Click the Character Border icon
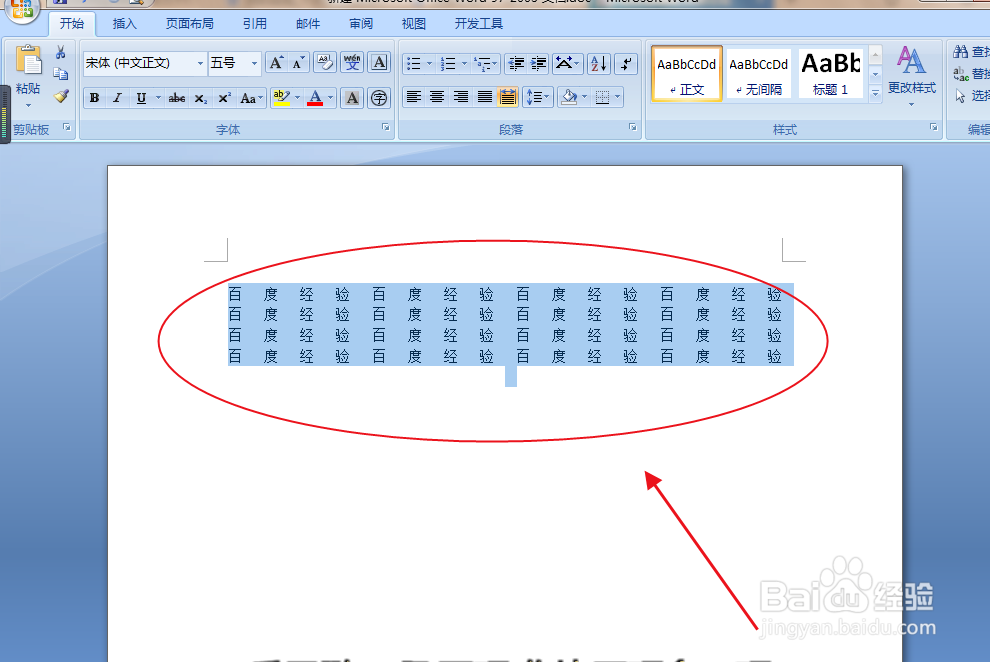Screen dimensions: 990x662 (x=379, y=63)
